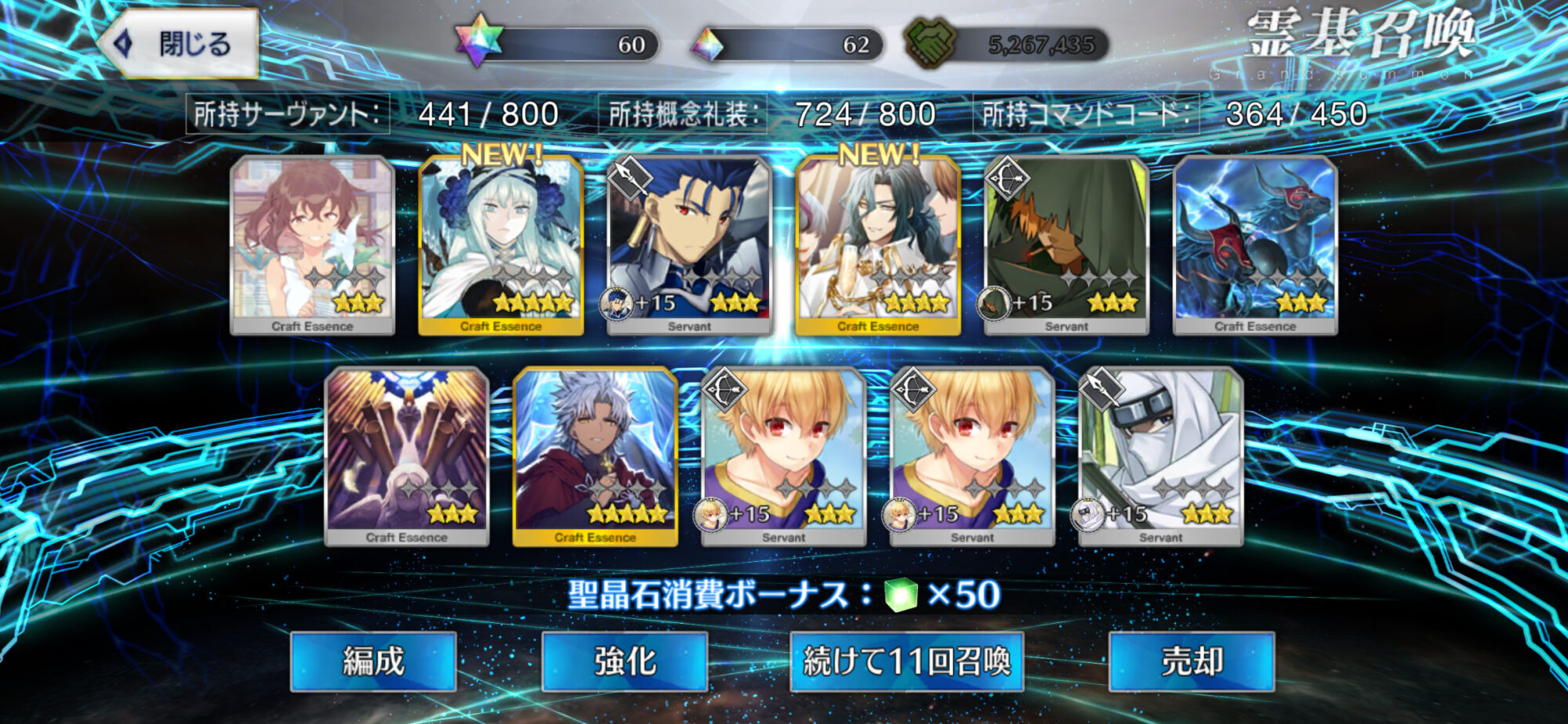
Task: Click 続けて11回召喚 to summon again
Action: (907, 661)
